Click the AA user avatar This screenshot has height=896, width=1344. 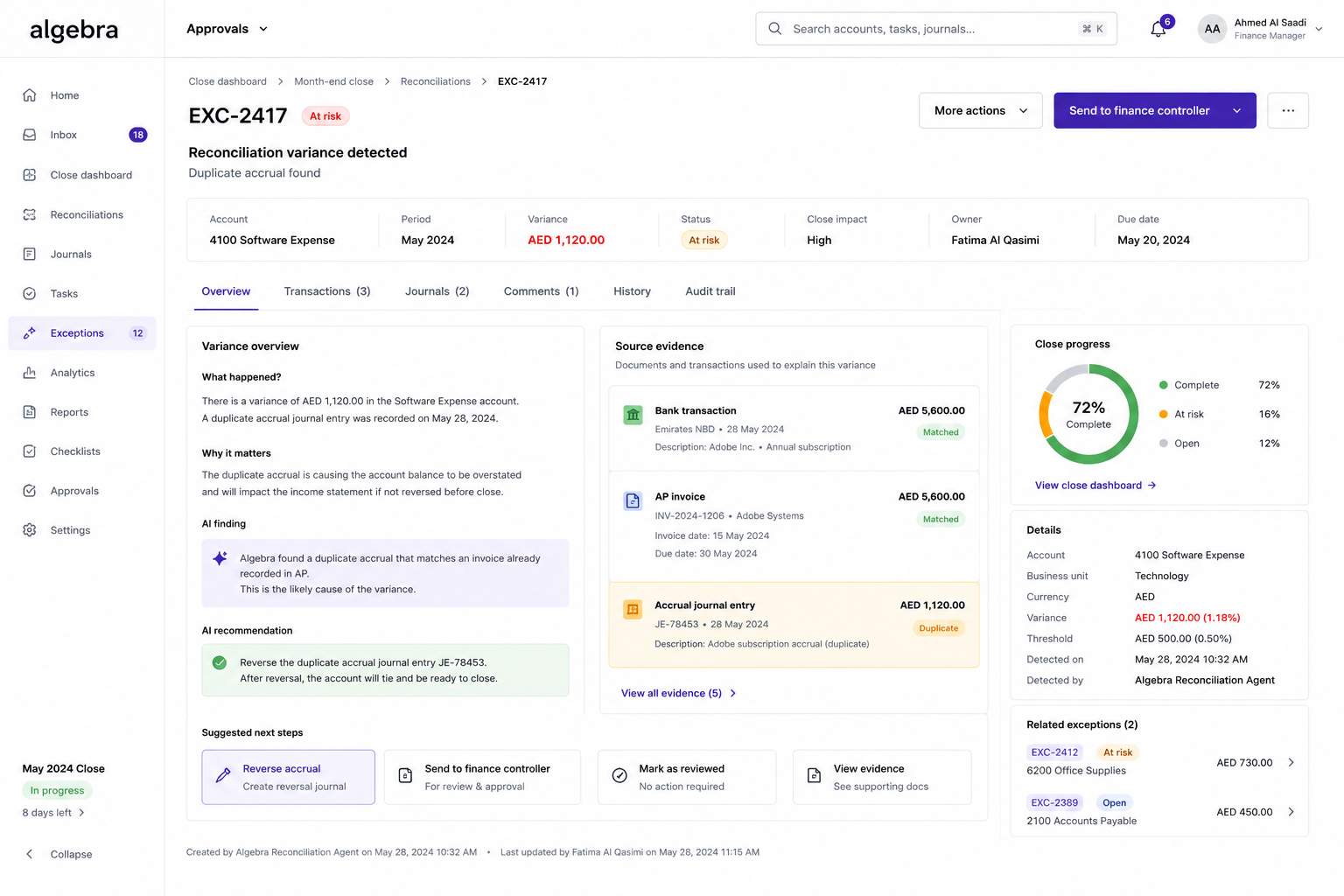pyautogui.click(x=1212, y=29)
